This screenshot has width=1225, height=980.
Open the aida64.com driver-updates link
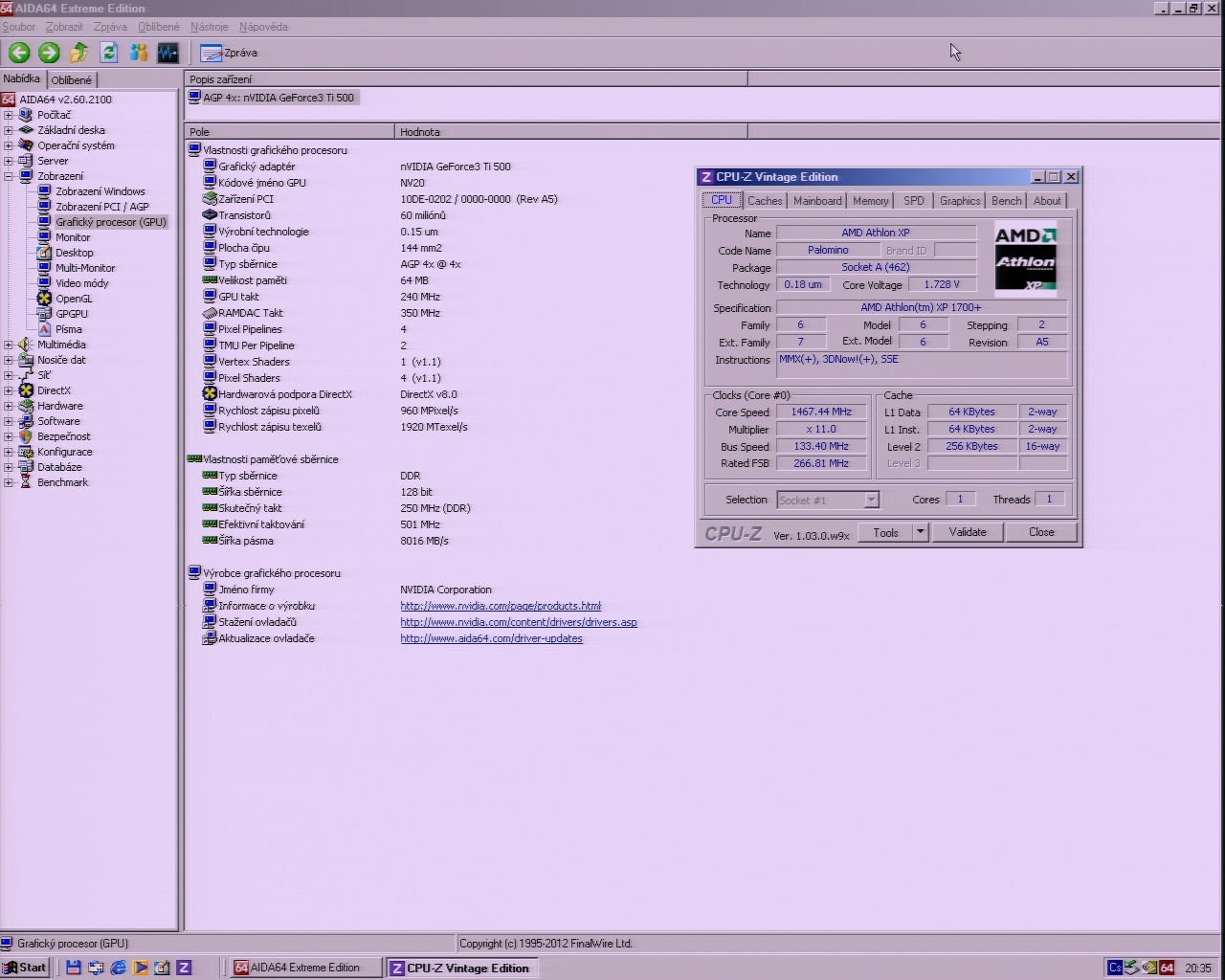(491, 638)
